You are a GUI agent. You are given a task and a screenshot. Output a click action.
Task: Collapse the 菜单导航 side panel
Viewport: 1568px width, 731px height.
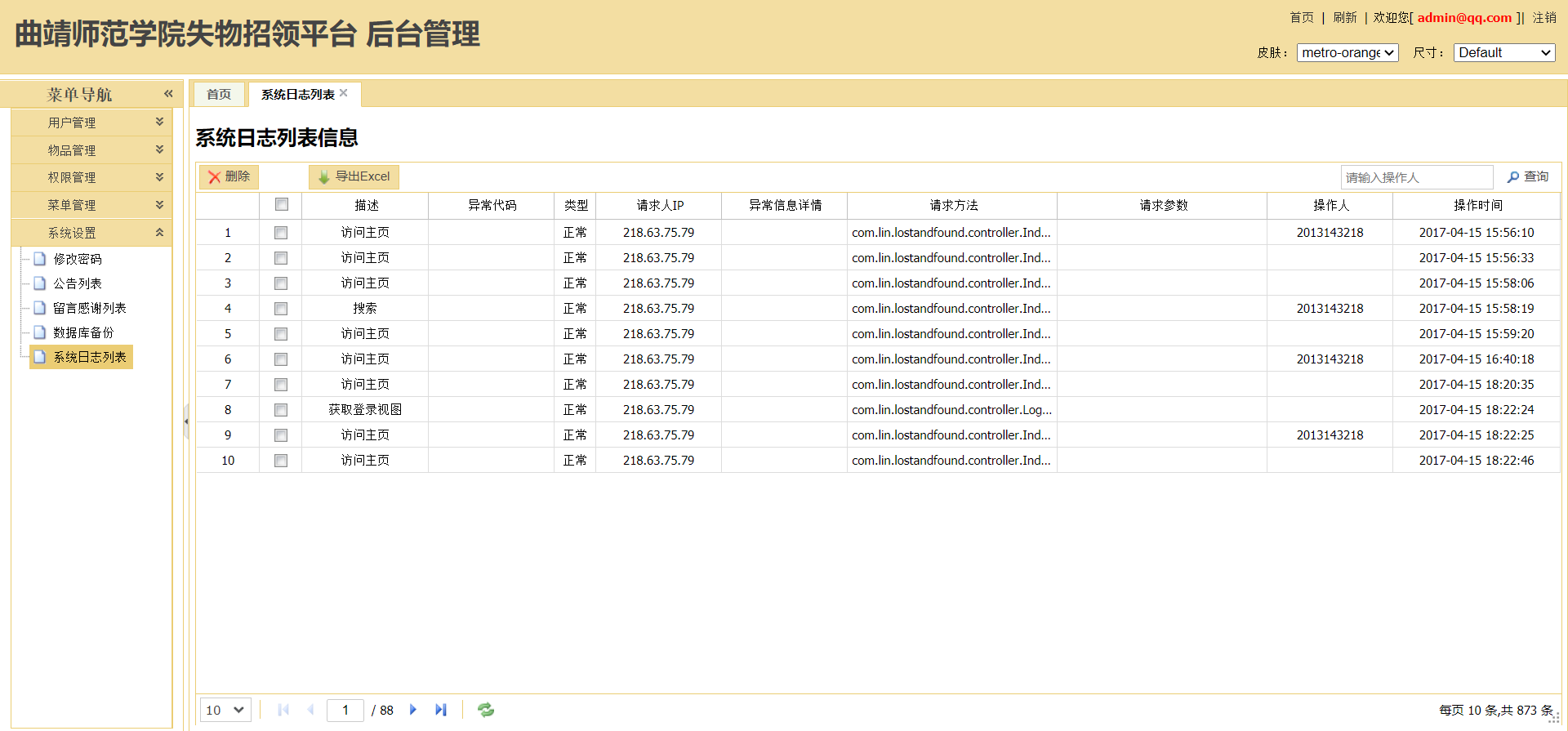pyautogui.click(x=168, y=94)
